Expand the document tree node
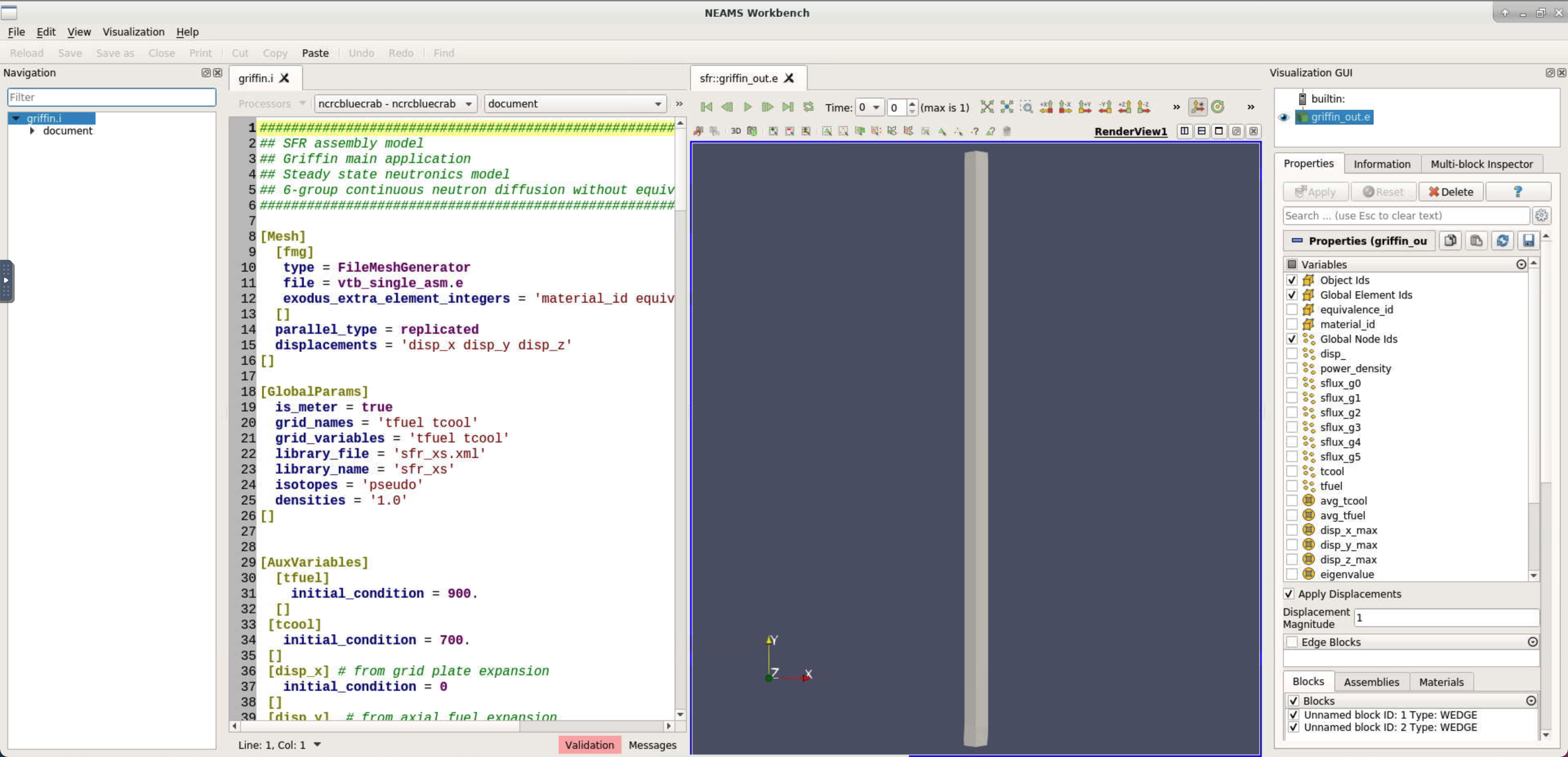This screenshot has height=757, width=1568. click(32, 131)
